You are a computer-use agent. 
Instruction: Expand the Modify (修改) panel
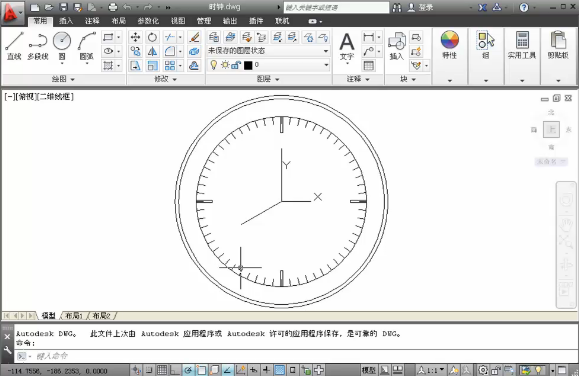[x=165, y=79]
